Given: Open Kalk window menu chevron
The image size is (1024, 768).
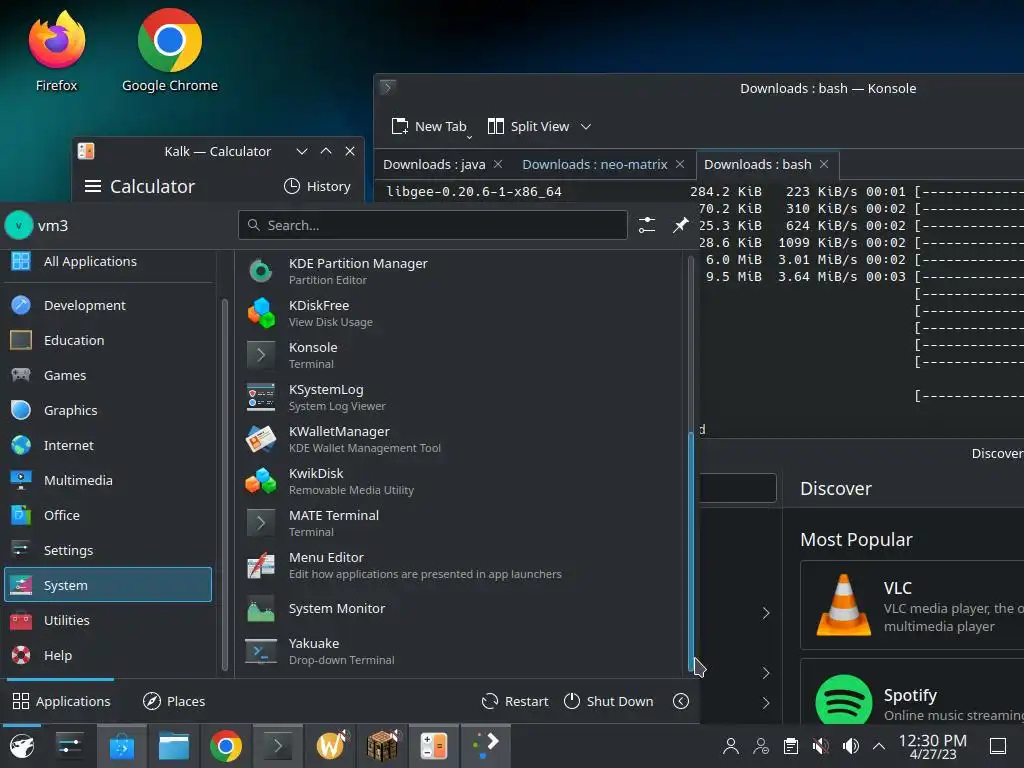Looking at the screenshot, I should coord(302,152).
